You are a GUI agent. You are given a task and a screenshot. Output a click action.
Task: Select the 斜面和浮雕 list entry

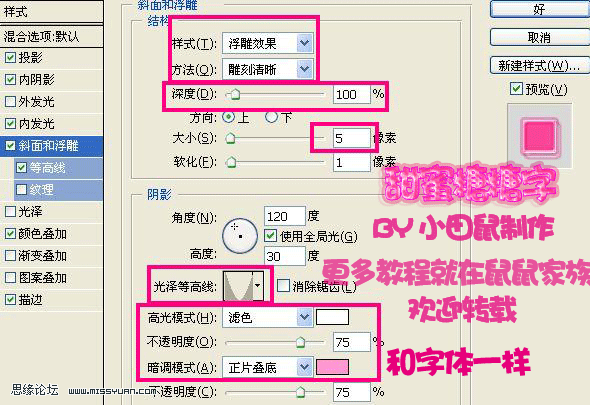49,146
